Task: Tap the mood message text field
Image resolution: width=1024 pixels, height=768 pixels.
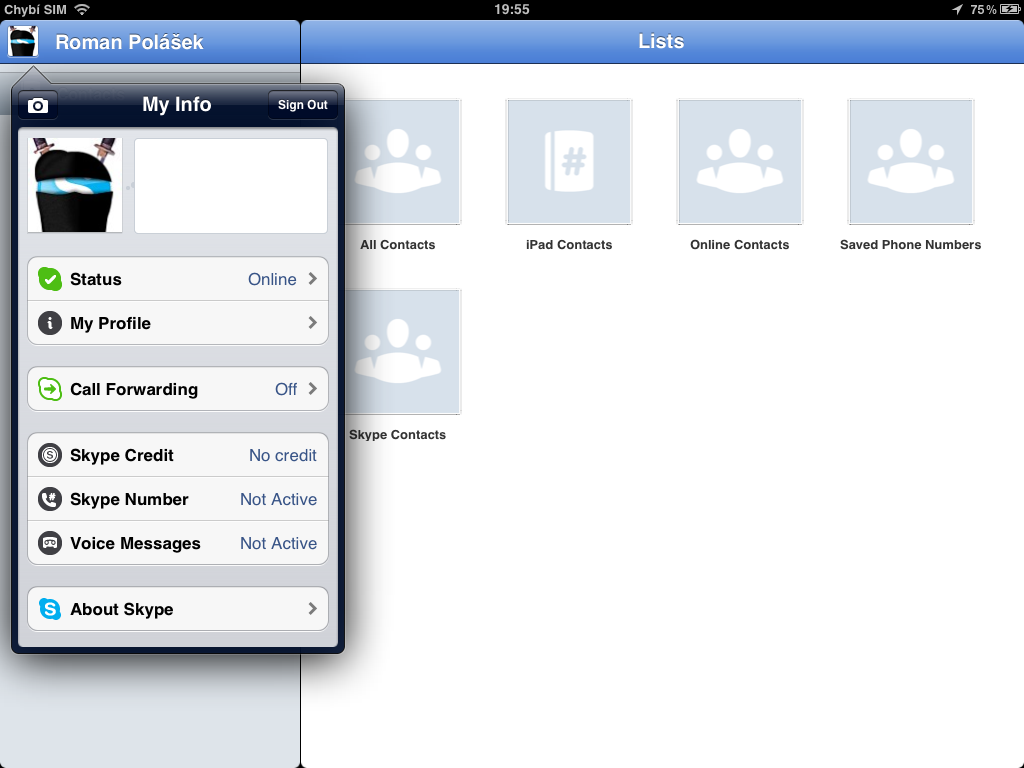Action: coord(231,185)
